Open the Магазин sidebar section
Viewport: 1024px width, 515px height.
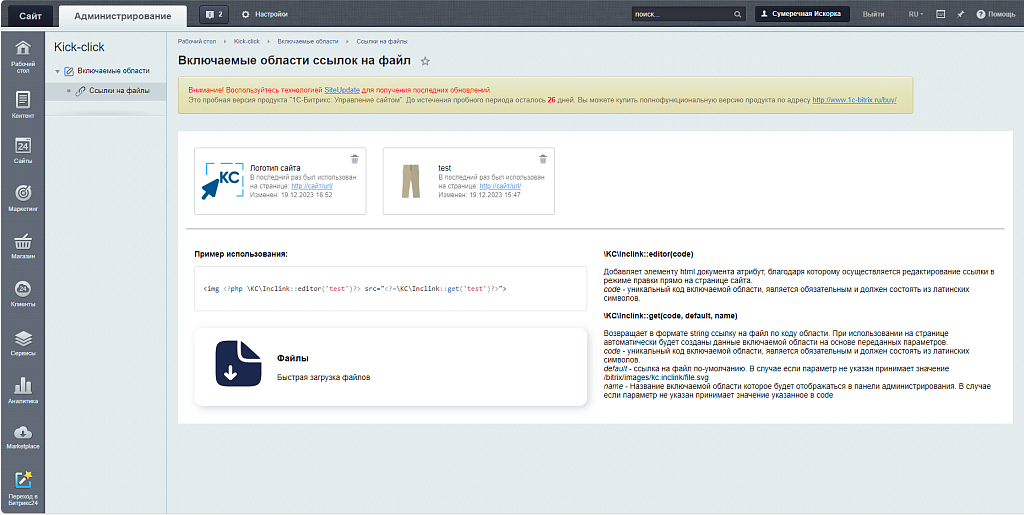point(22,246)
